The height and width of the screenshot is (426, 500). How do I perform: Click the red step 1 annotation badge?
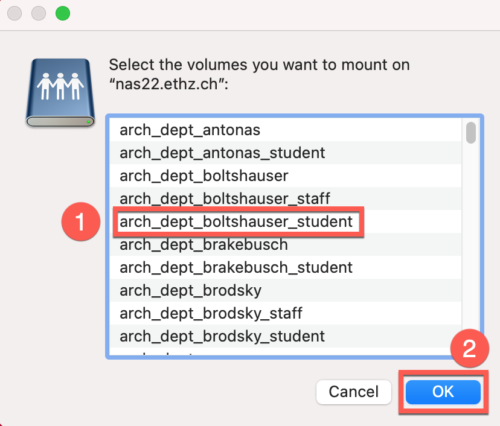click(81, 221)
